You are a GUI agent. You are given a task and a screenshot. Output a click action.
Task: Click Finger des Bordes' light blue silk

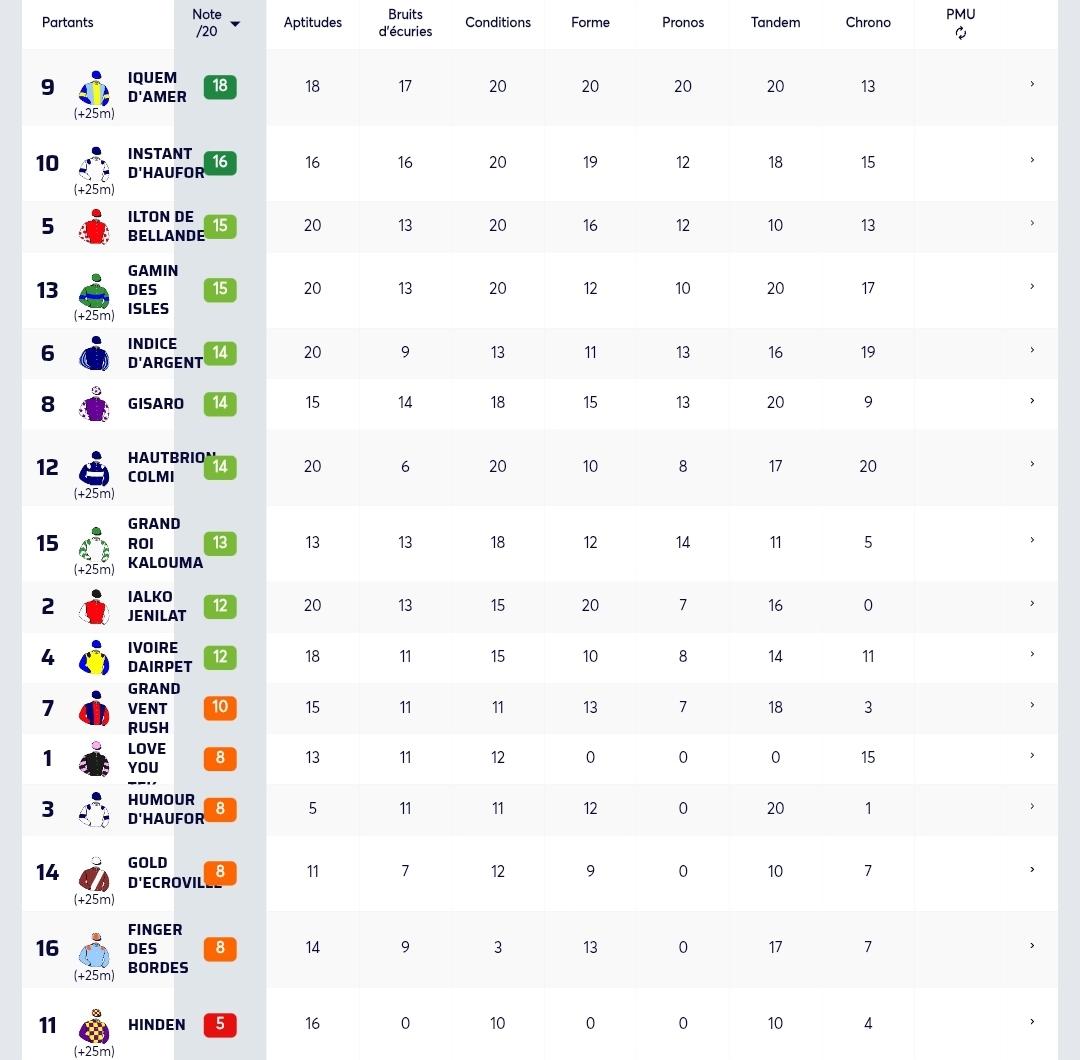(94, 950)
